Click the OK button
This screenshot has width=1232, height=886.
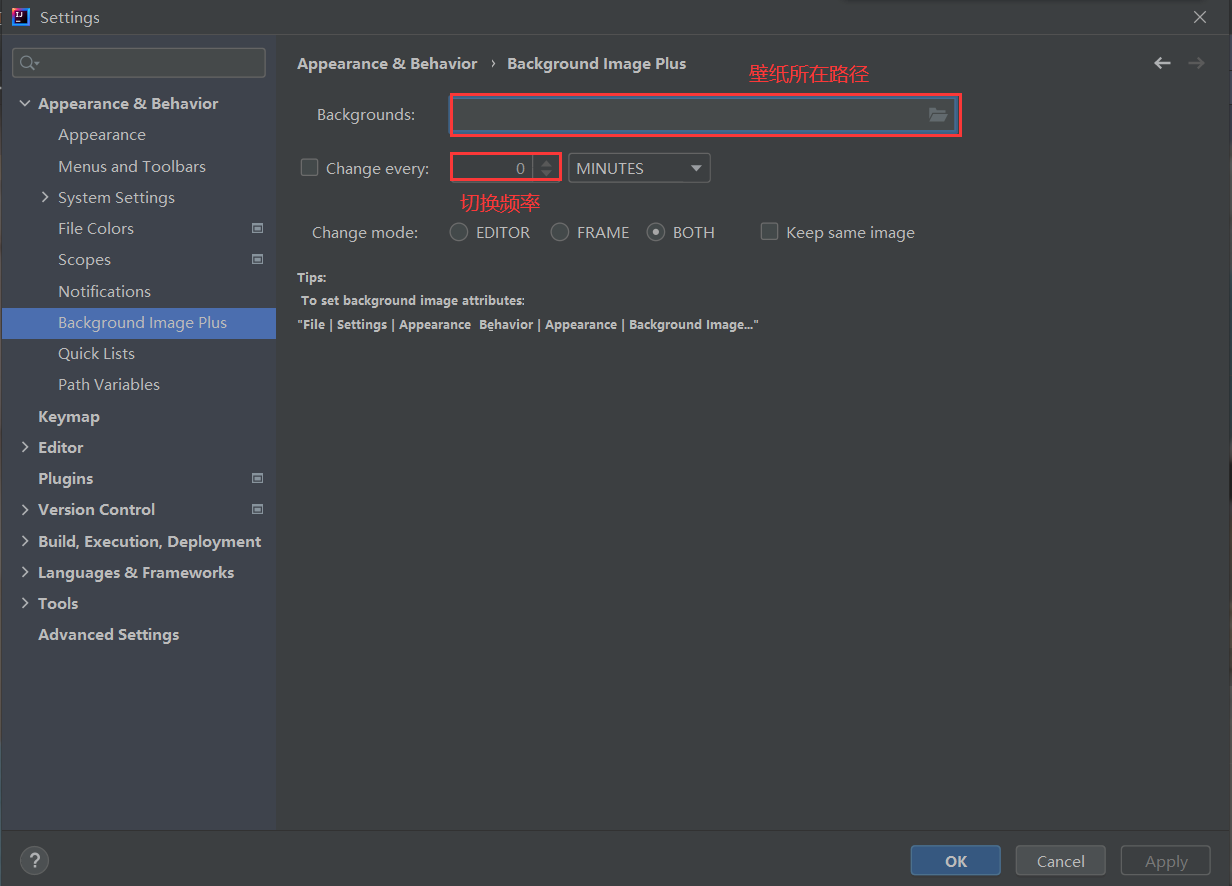pos(956,861)
